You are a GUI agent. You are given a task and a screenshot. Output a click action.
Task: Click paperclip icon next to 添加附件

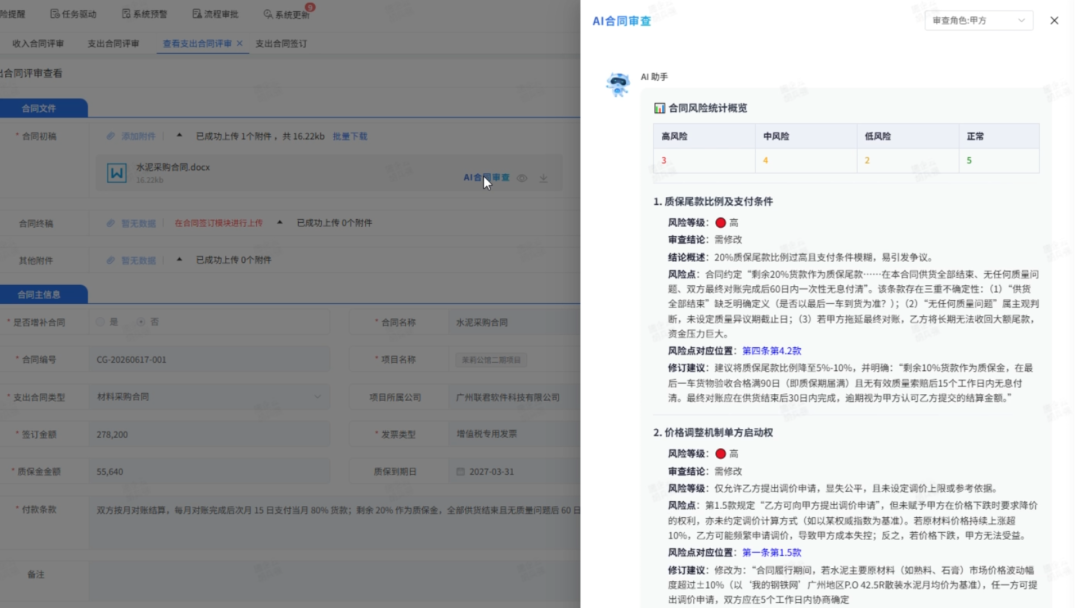pyautogui.click(x=110, y=136)
